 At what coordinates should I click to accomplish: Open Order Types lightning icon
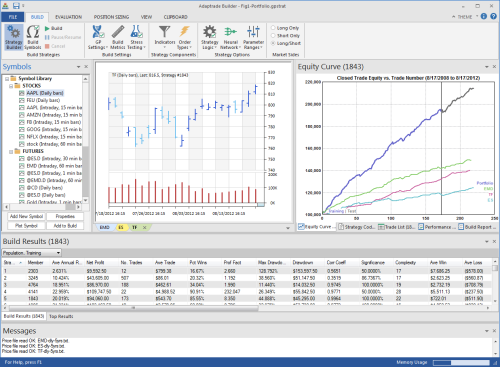[184, 37]
